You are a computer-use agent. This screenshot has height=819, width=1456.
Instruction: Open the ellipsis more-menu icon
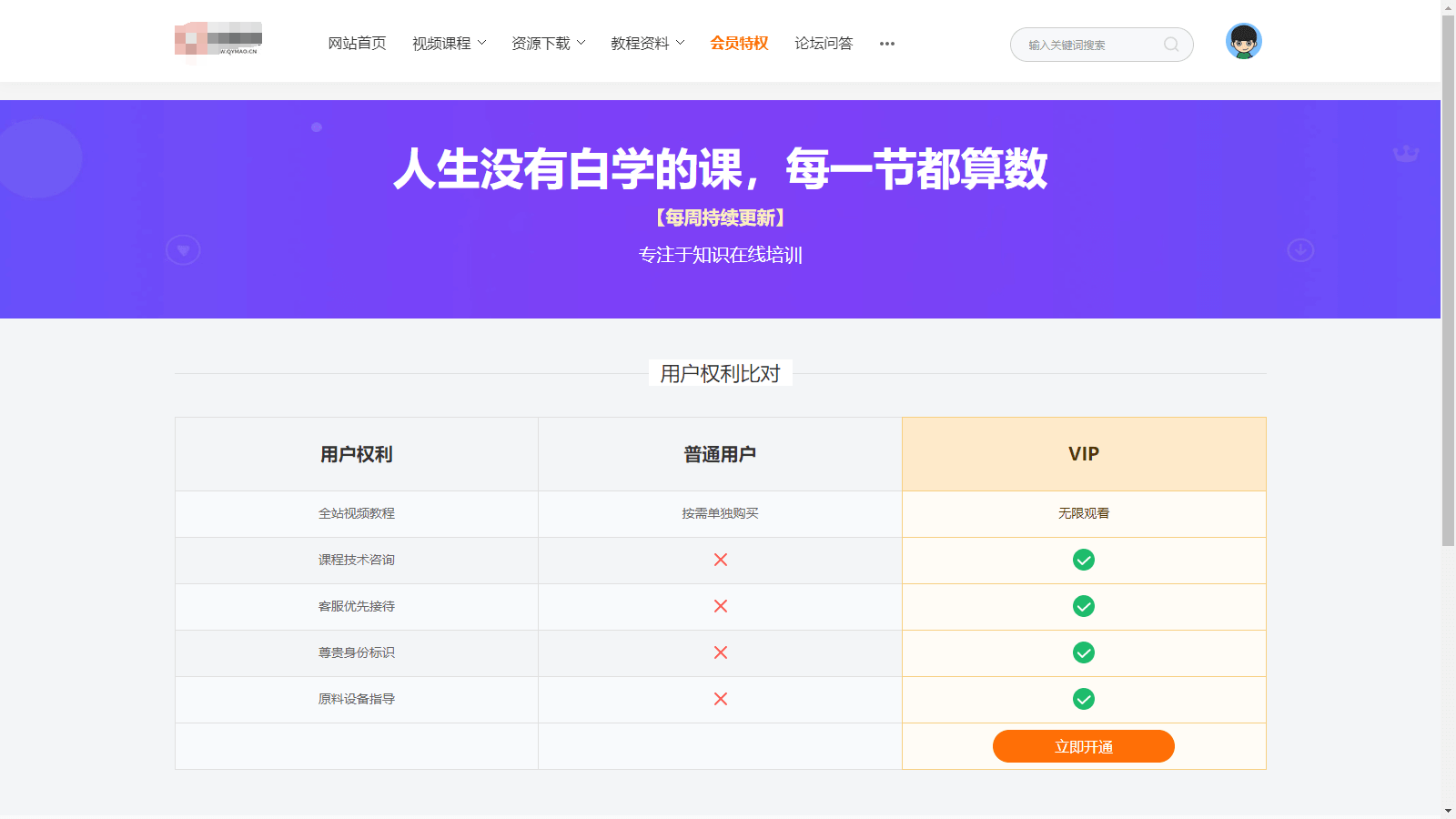pos(886,44)
